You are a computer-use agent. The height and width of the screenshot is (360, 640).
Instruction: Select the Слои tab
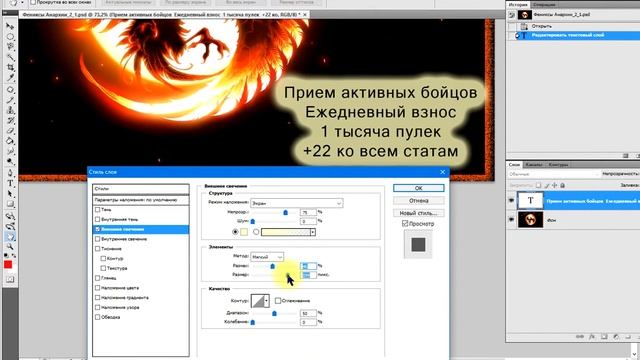(x=514, y=164)
